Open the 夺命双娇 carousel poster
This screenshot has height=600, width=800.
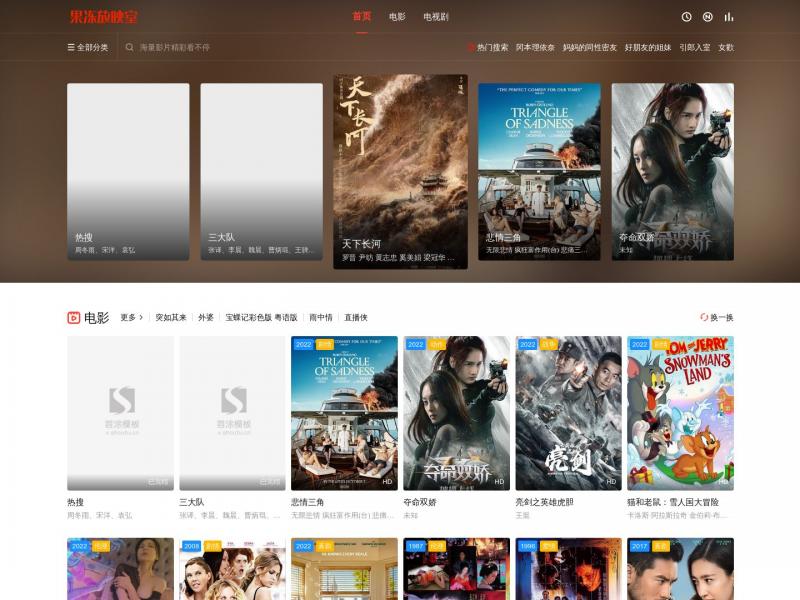coord(673,172)
